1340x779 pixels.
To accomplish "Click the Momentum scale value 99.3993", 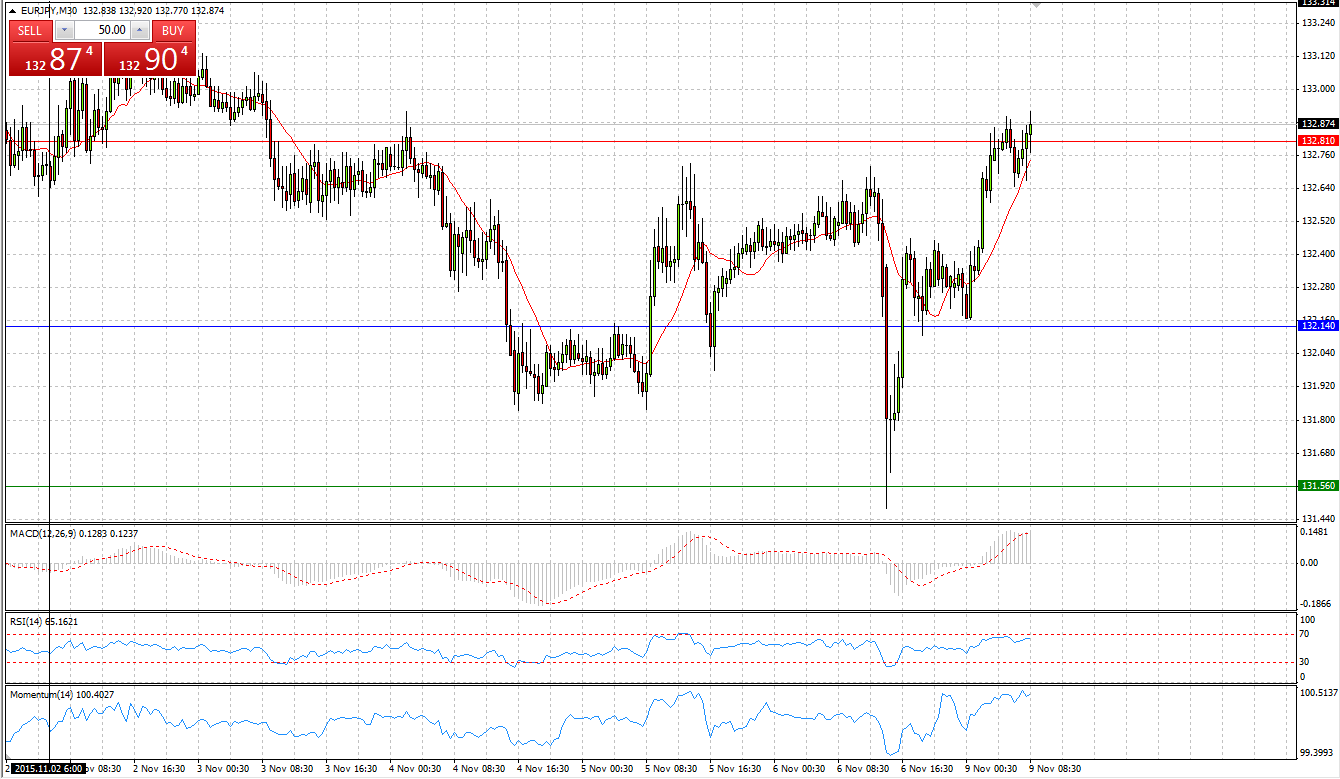I will 1318,754.
